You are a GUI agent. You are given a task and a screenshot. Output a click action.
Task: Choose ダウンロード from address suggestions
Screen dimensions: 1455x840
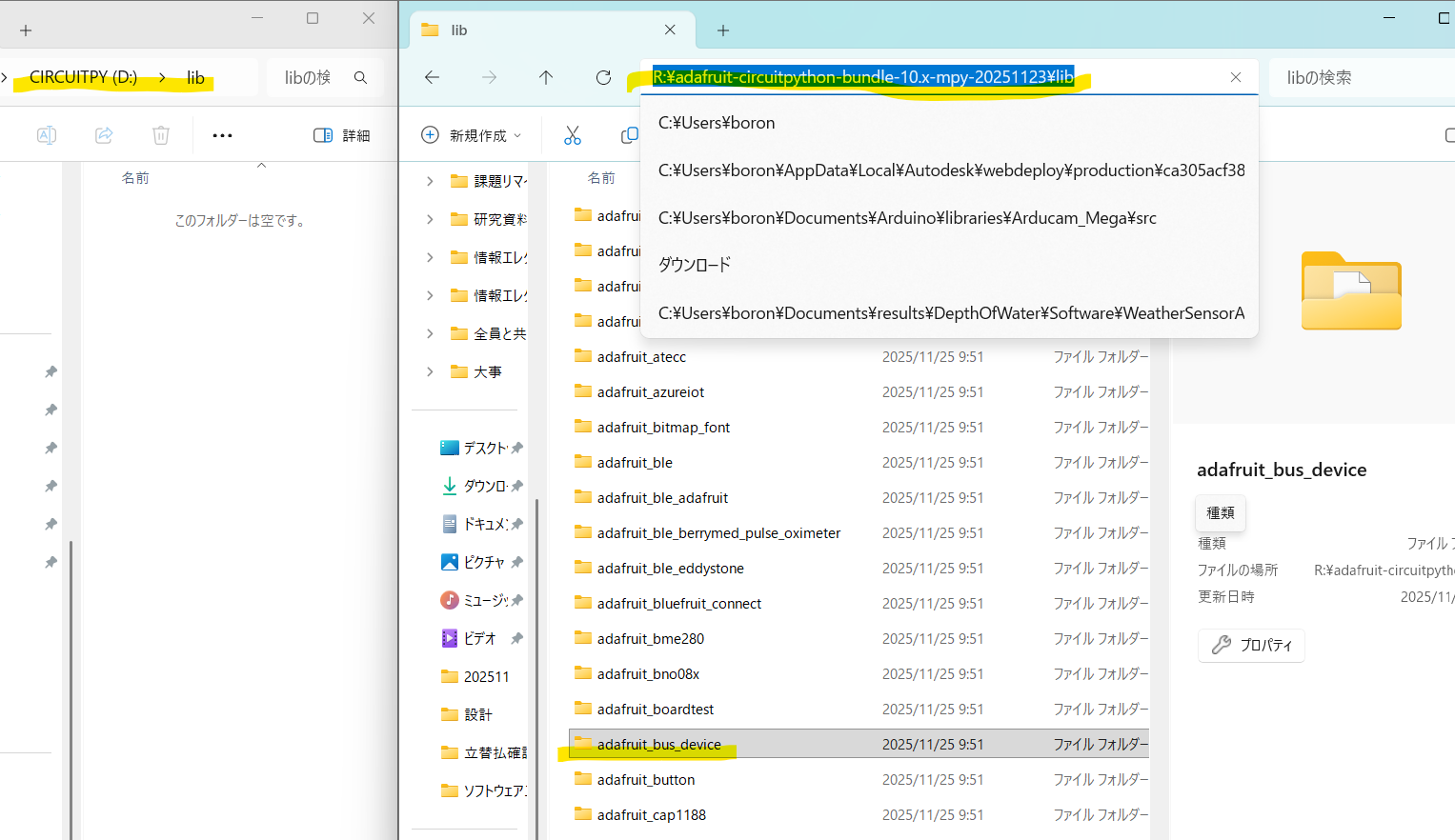(695, 265)
